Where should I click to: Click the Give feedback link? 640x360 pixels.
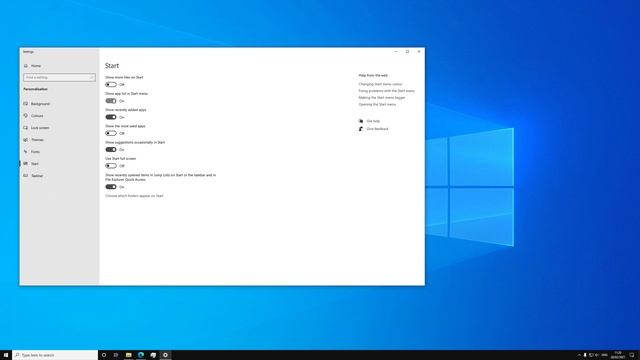378,129
